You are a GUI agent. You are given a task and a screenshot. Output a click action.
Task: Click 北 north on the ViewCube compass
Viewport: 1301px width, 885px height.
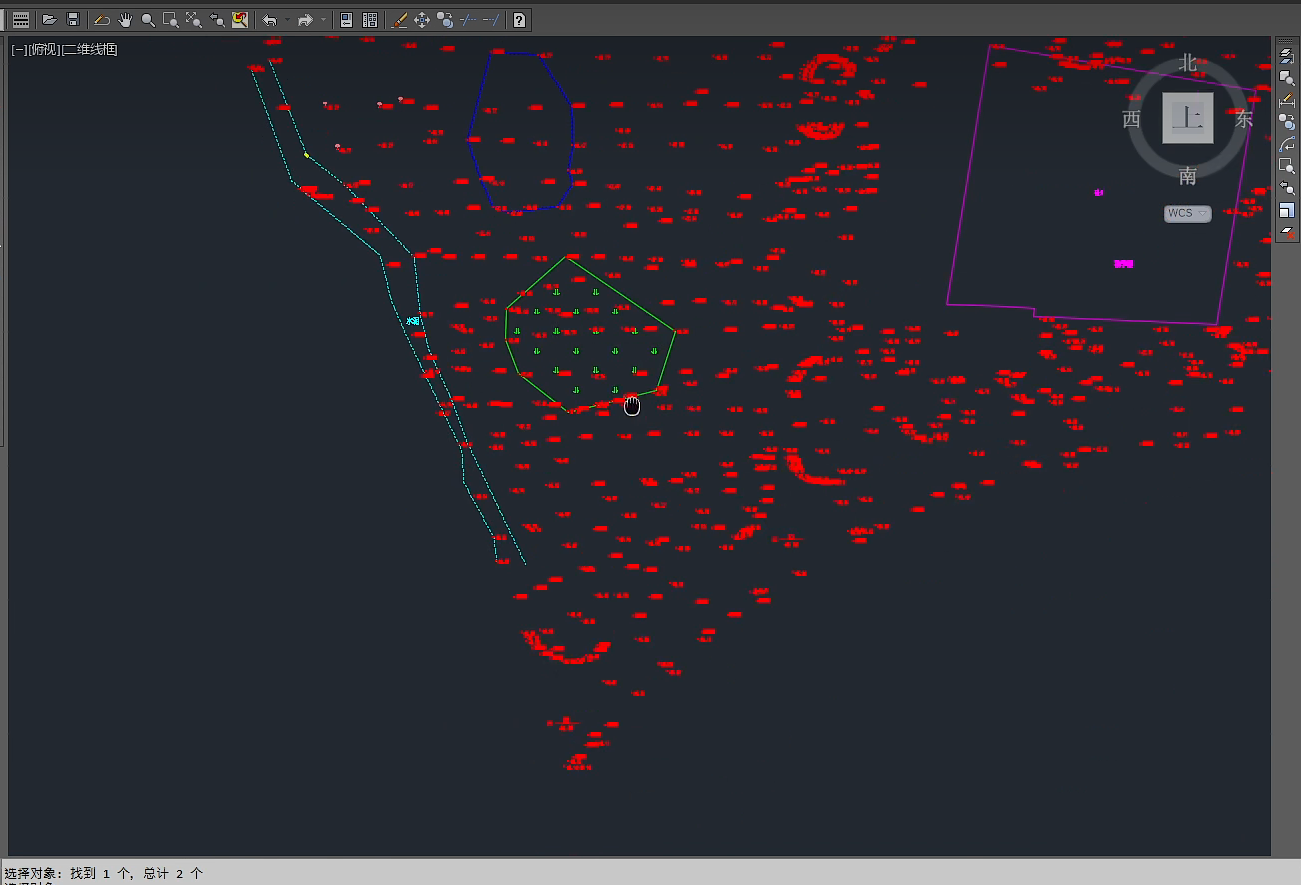coord(1187,63)
